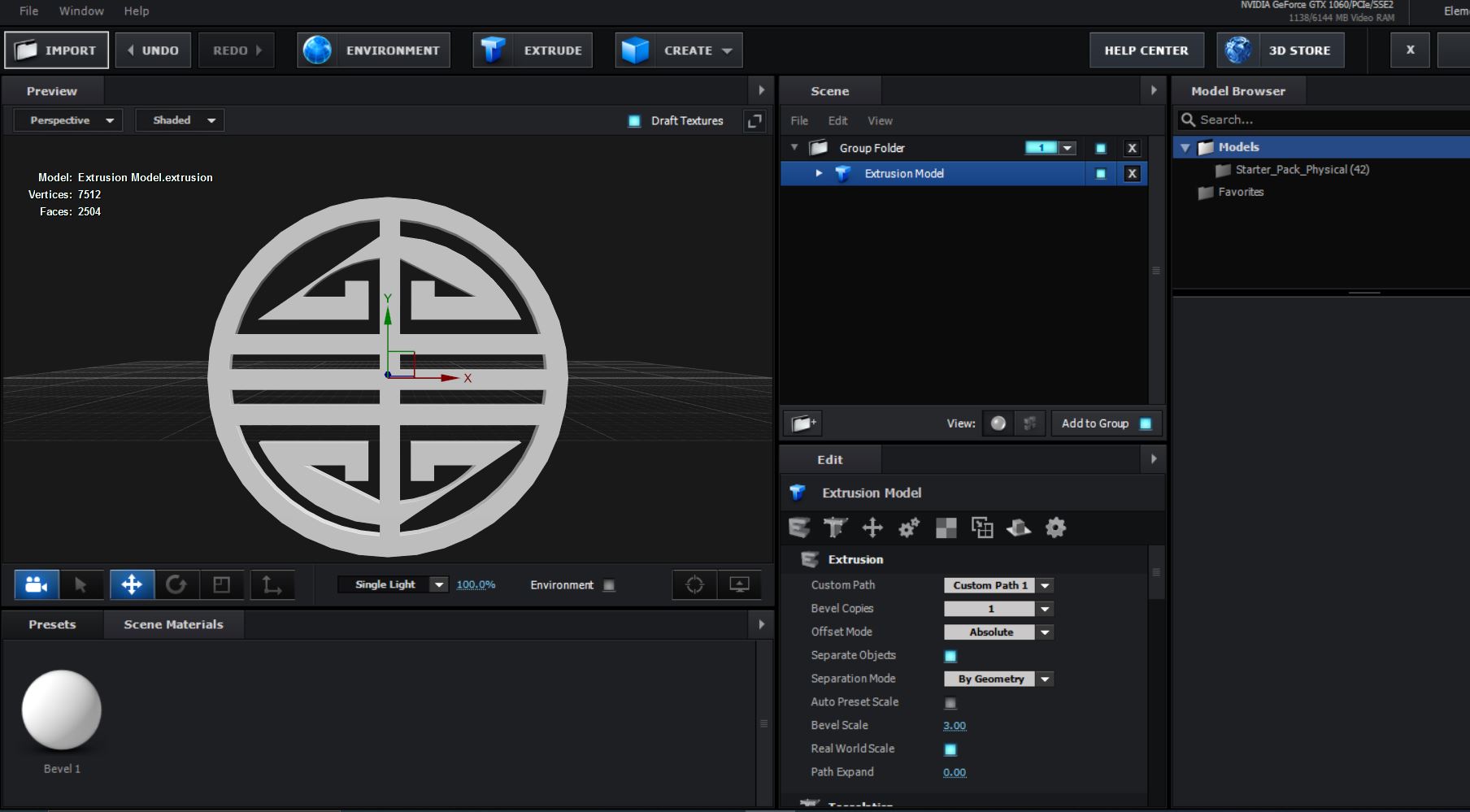
Task: Select the camera mode tool below the preview
Action: pyautogui.click(x=37, y=584)
